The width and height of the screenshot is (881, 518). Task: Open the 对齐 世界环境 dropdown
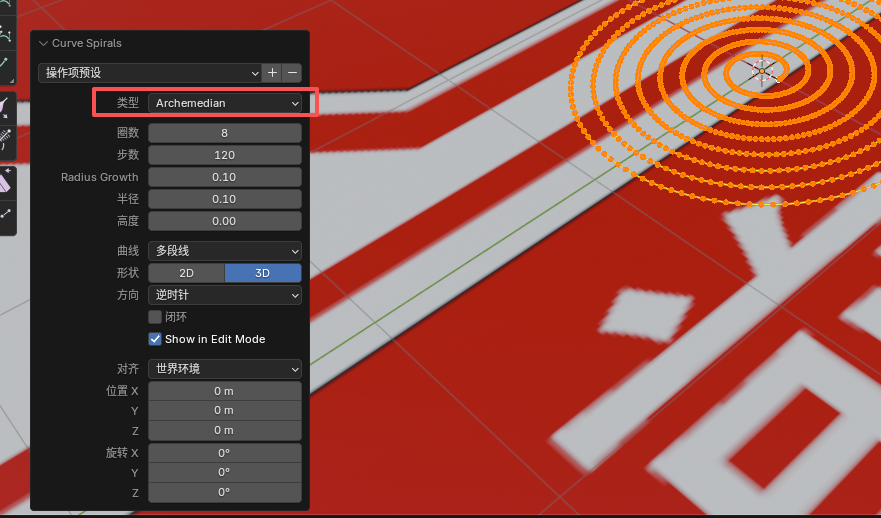[x=225, y=369]
